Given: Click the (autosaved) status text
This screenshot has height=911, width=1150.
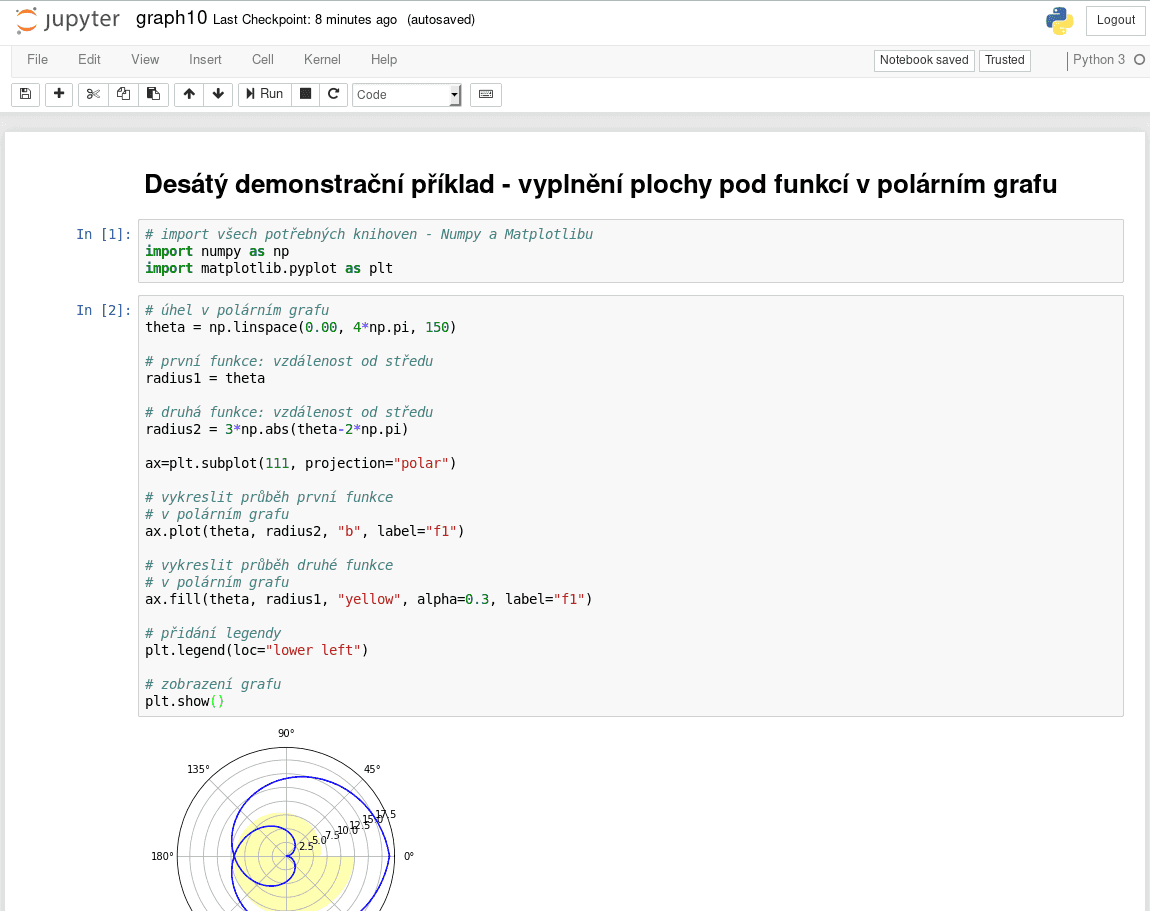Looking at the screenshot, I should (441, 20).
